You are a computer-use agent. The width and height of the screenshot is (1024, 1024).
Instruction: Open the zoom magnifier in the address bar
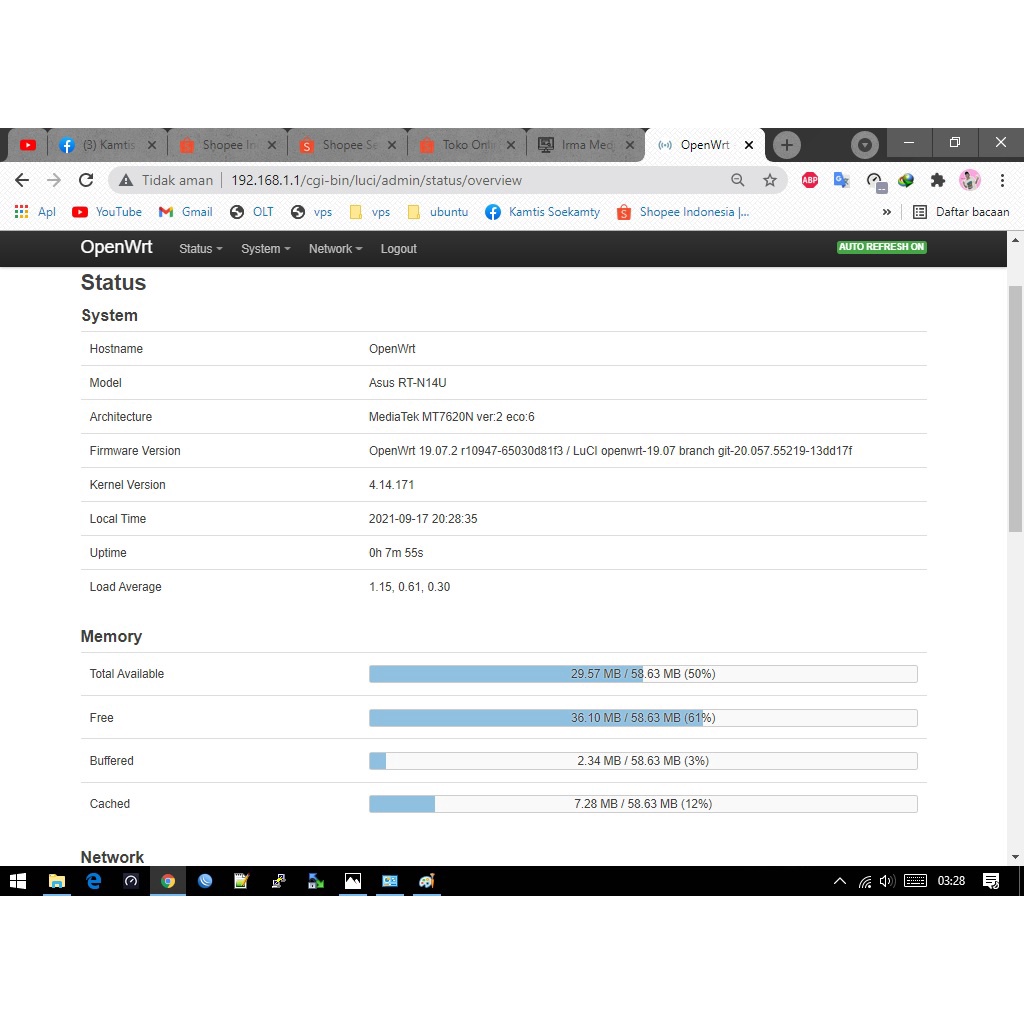point(737,180)
